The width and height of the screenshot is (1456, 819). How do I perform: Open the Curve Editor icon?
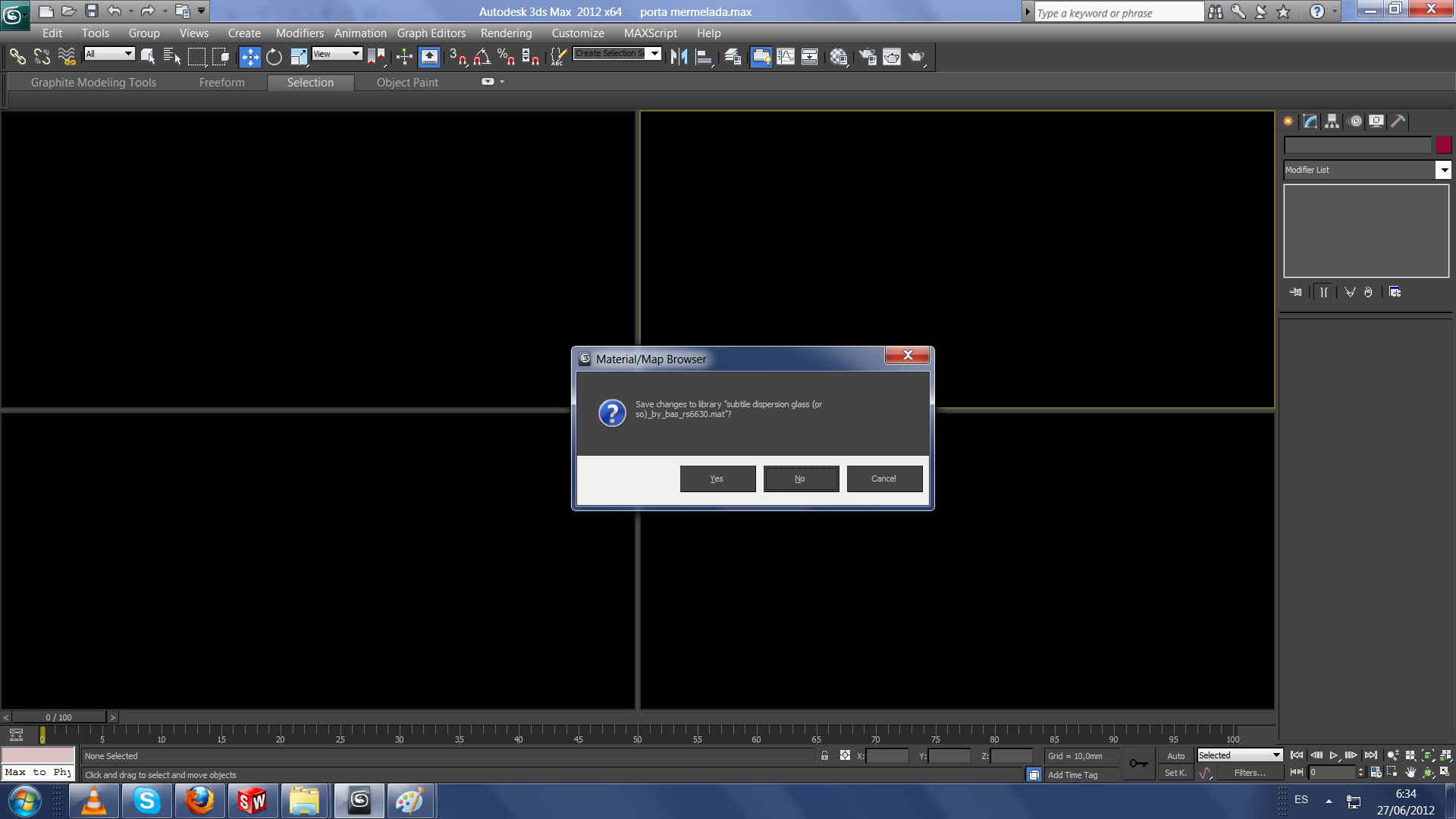(x=786, y=57)
